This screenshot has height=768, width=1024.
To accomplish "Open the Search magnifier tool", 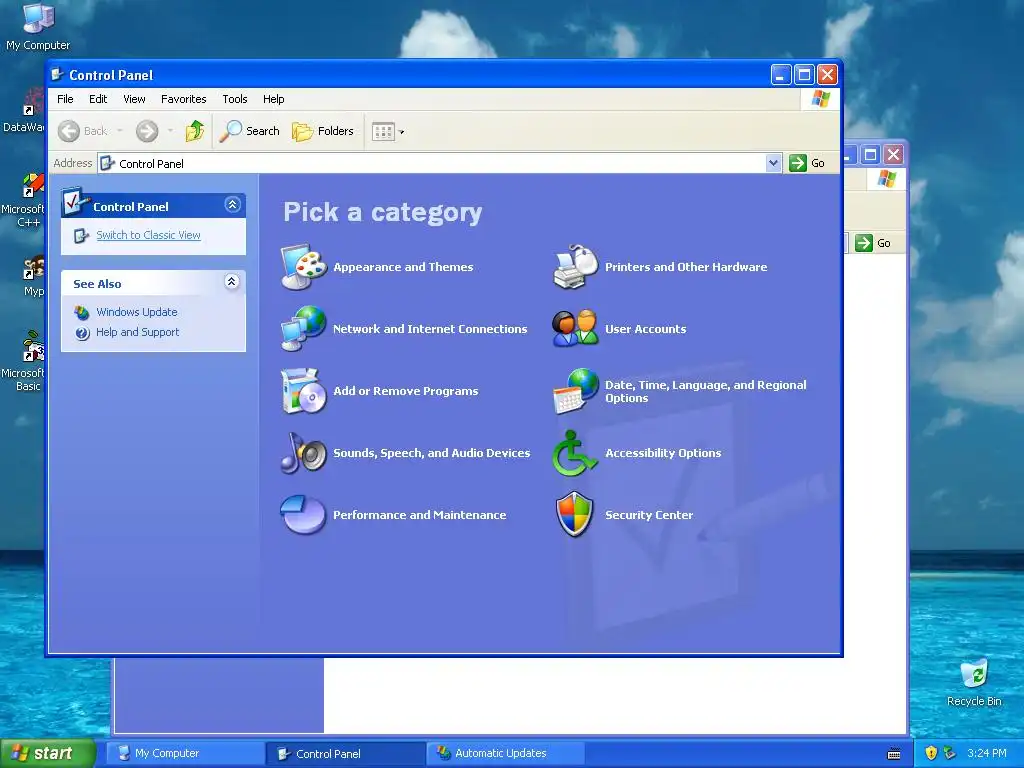I will point(249,131).
